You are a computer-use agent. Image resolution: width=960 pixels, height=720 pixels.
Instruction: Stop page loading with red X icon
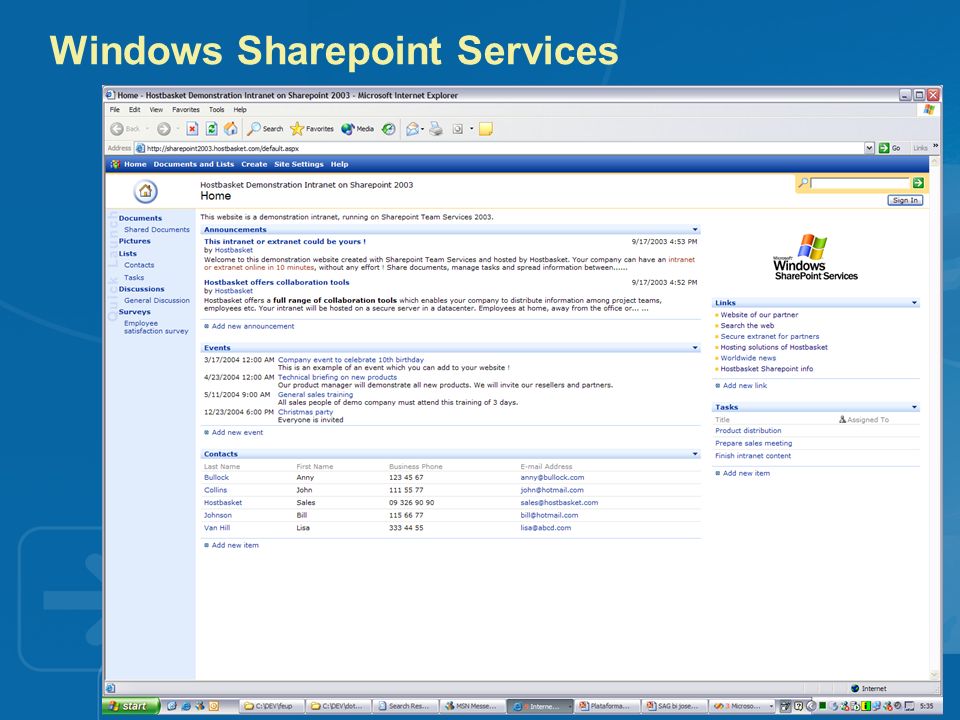(x=192, y=129)
